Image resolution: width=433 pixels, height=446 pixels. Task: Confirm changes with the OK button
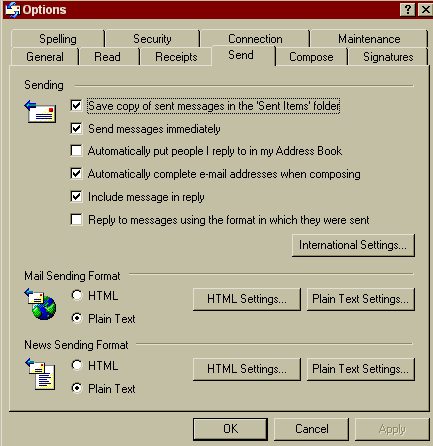click(230, 429)
